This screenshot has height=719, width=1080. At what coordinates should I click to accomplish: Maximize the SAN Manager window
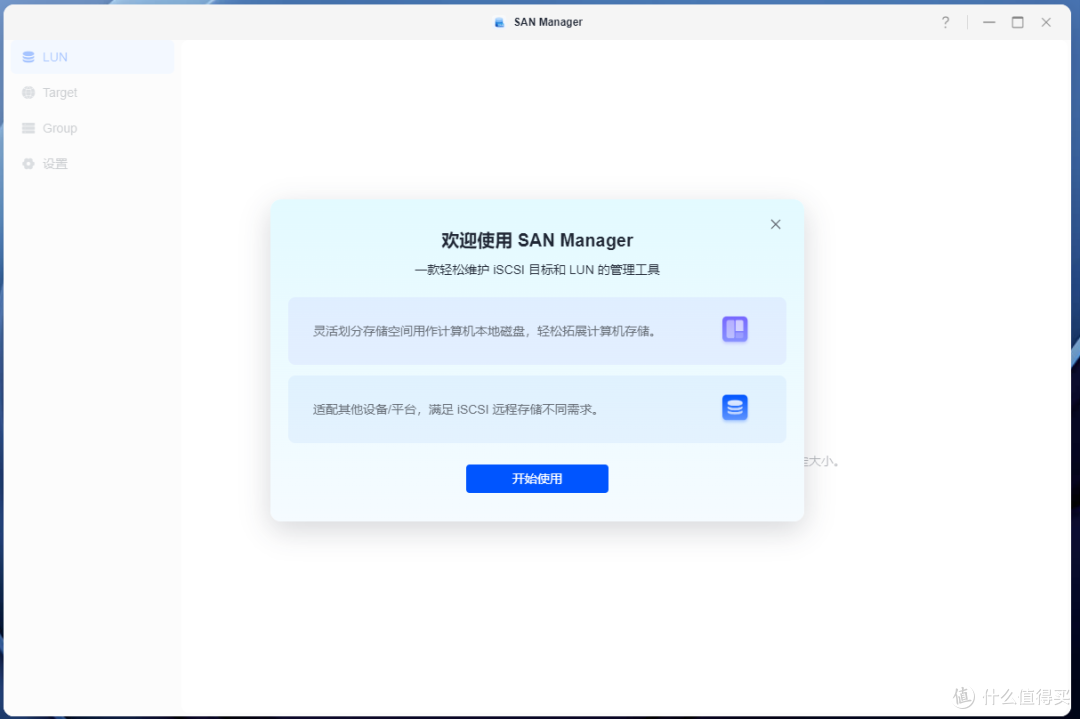1017,22
